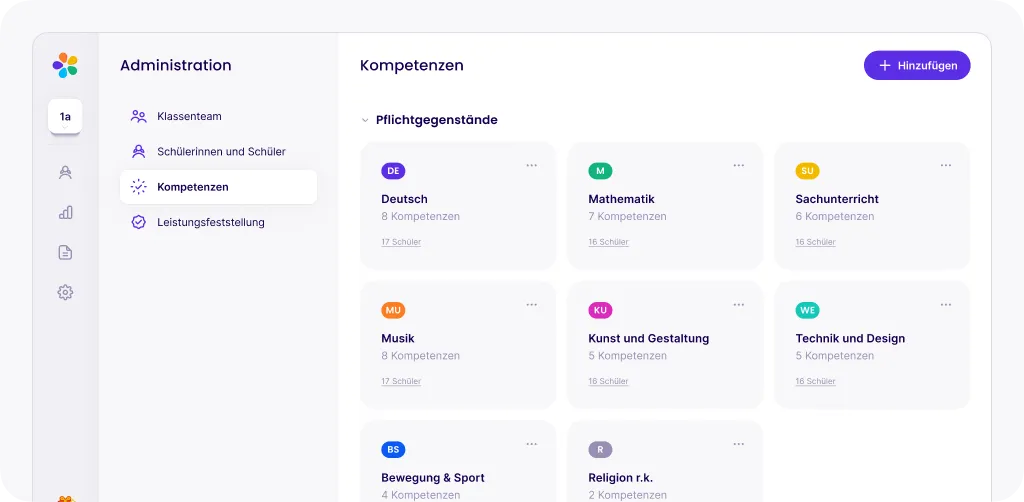1024x502 pixels.
Task: Open the Sachunterricht subject title
Action: click(x=837, y=199)
